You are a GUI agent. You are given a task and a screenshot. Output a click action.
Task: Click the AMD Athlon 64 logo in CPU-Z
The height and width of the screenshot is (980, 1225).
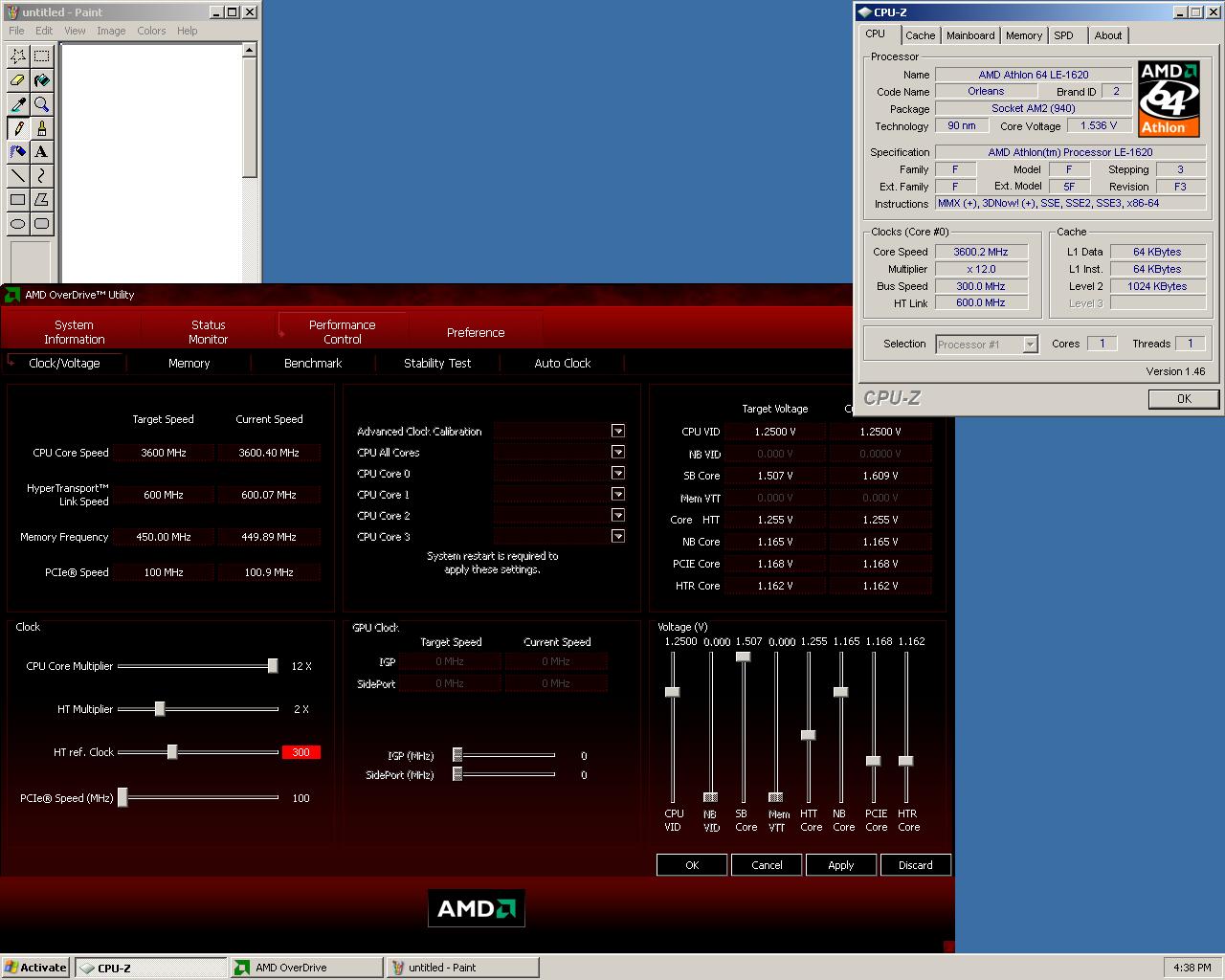(1169, 100)
